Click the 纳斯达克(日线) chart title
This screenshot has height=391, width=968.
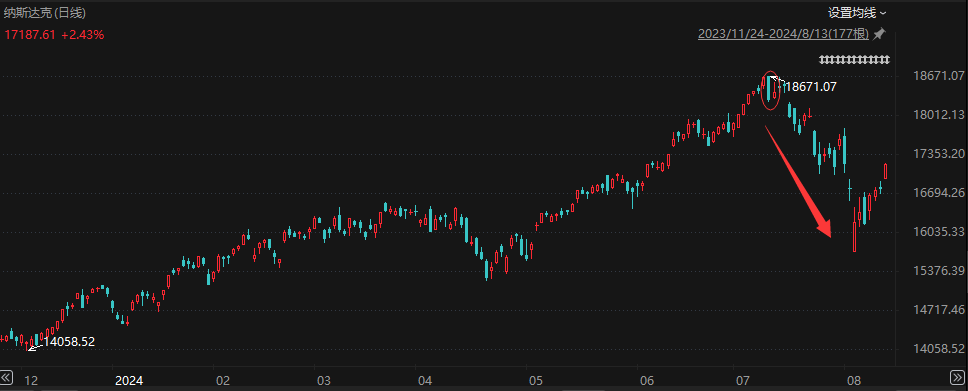click(45, 12)
